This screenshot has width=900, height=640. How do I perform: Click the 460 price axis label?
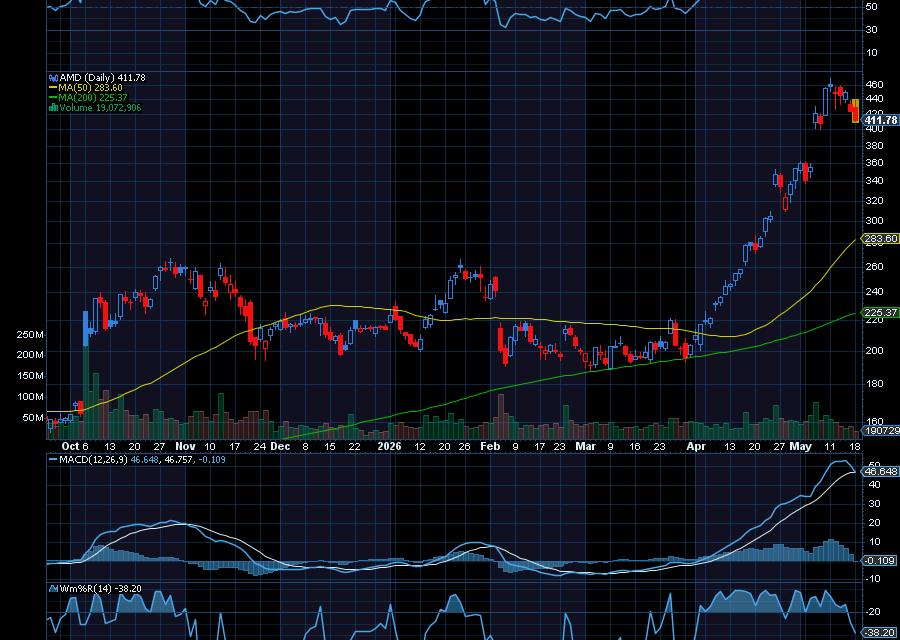point(874,85)
